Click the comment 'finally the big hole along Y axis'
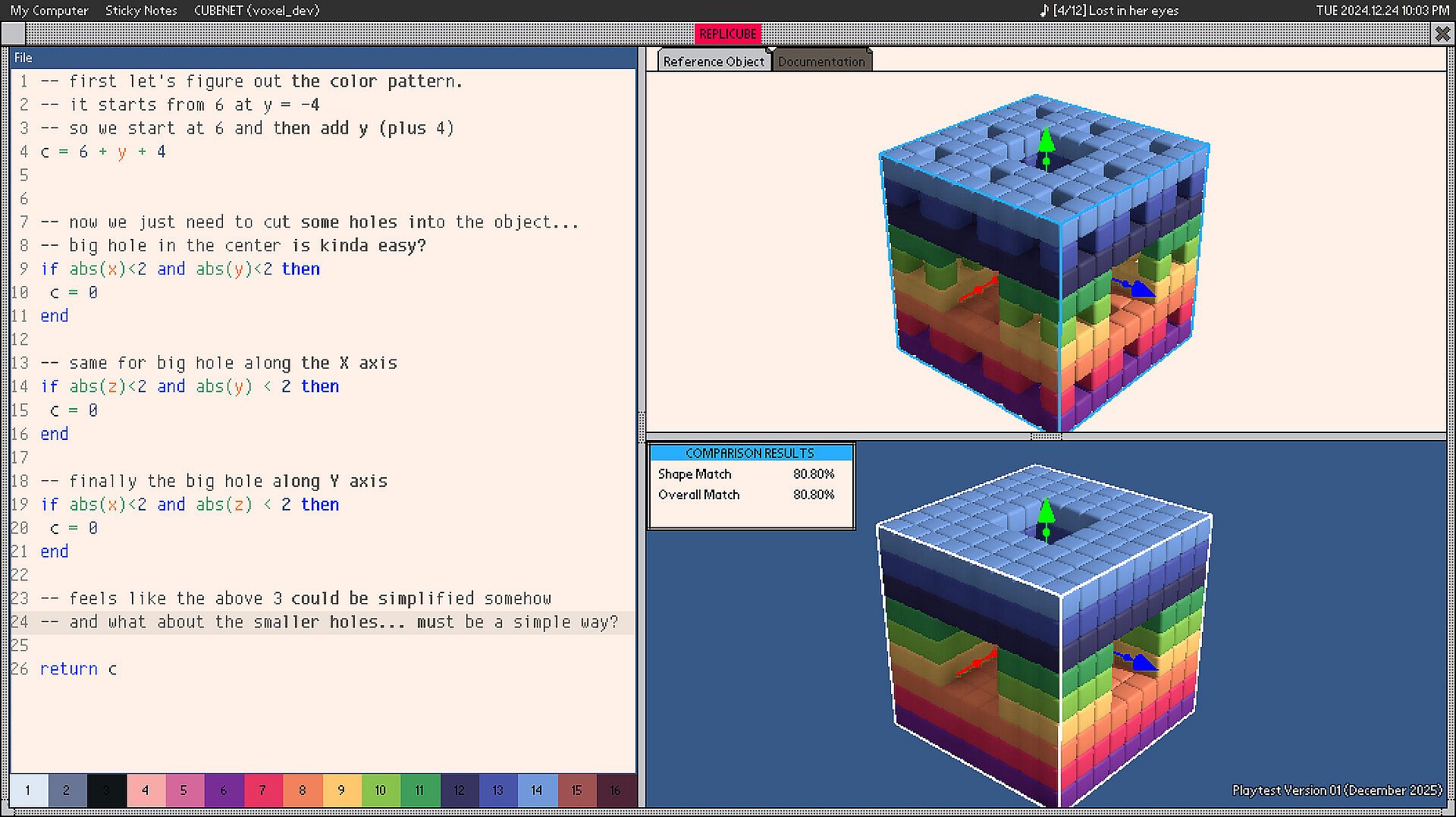 (x=214, y=481)
